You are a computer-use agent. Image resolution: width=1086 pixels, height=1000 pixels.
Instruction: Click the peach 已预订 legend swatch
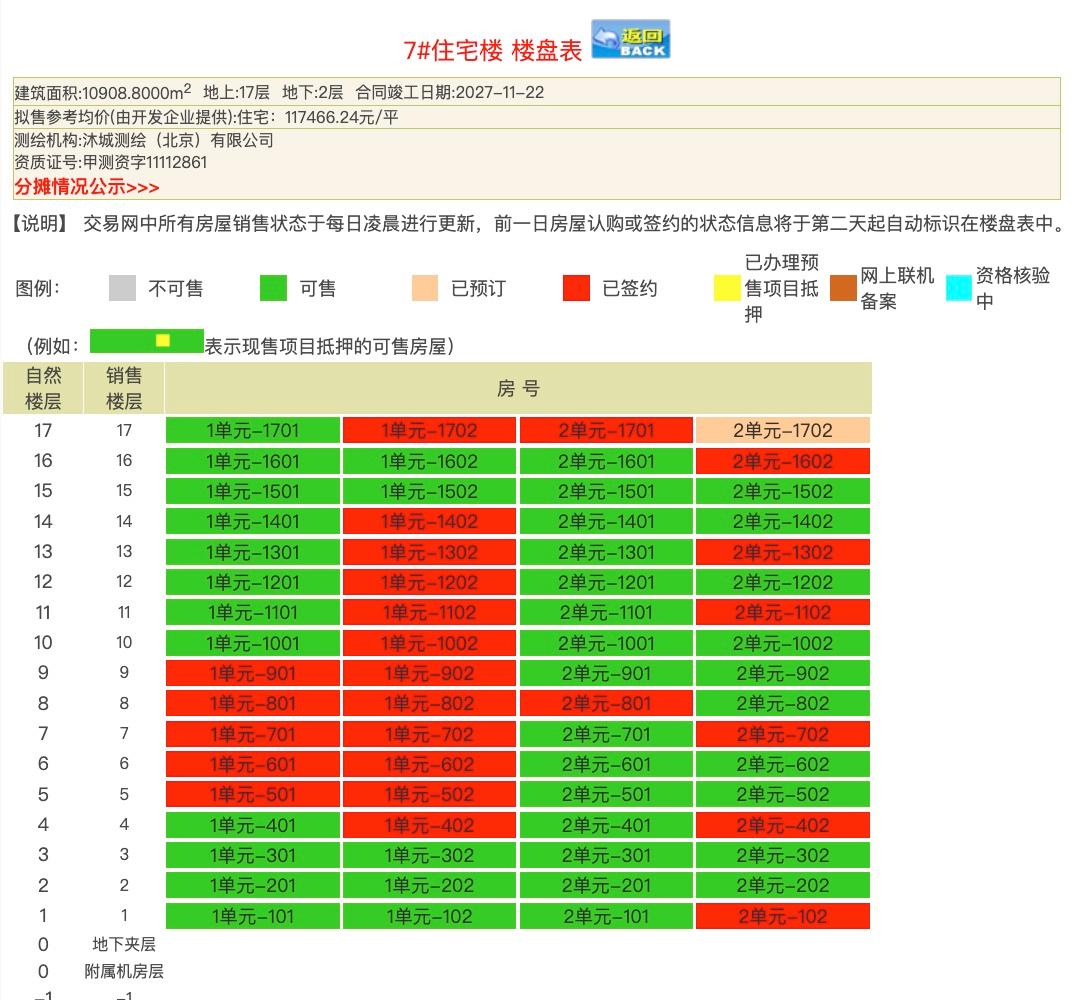point(425,288)
